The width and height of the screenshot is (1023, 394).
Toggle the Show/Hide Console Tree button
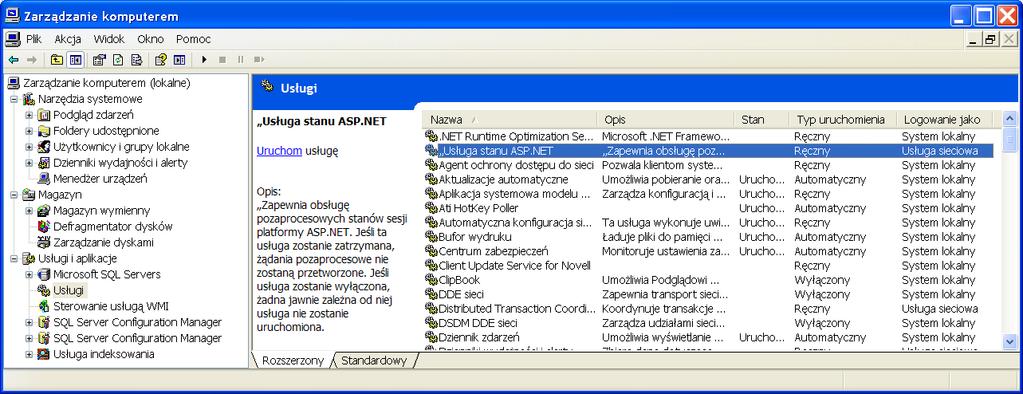[x=75, y=59]
